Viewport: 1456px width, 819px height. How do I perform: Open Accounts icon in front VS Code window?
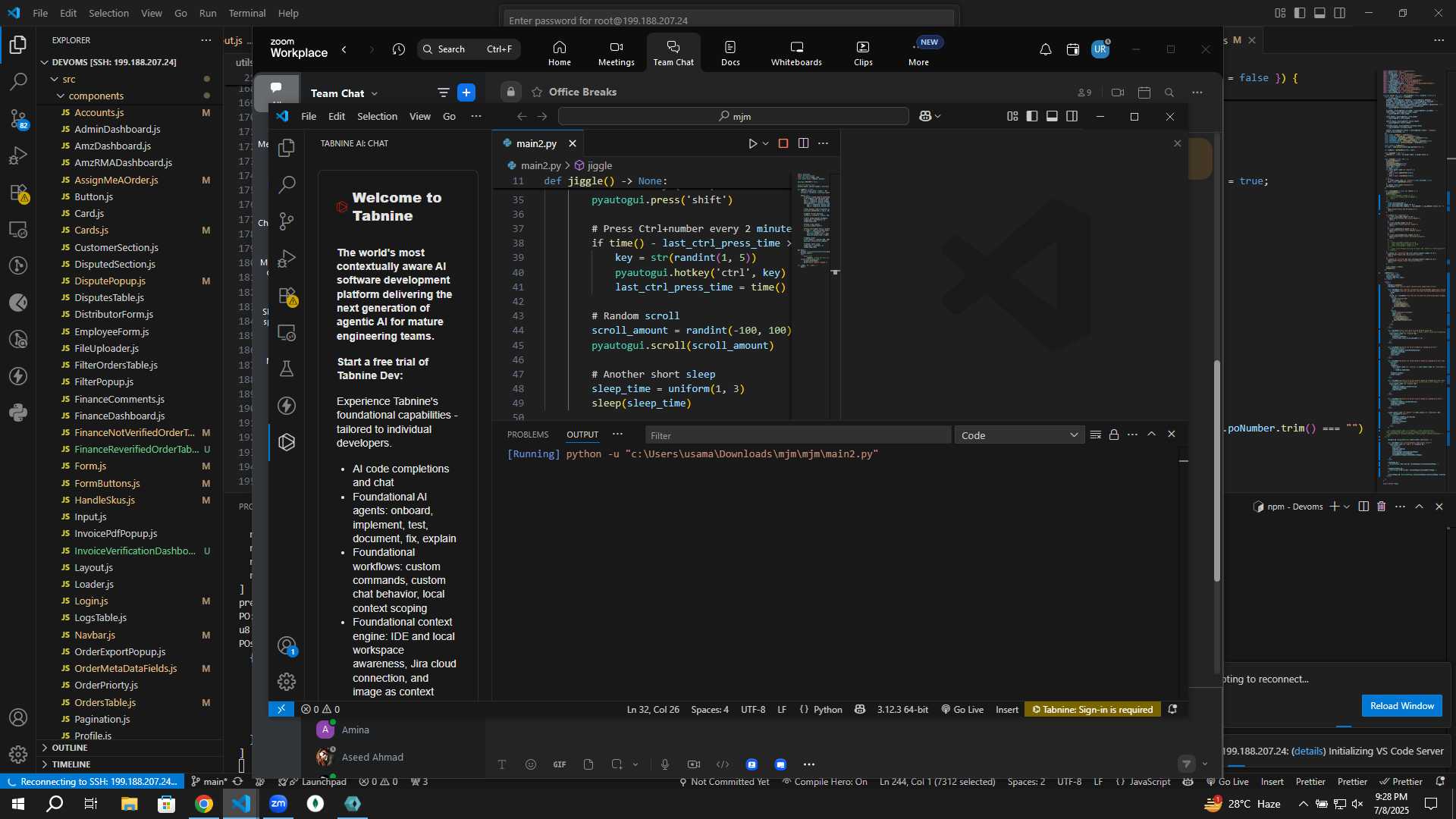[287, 645]
